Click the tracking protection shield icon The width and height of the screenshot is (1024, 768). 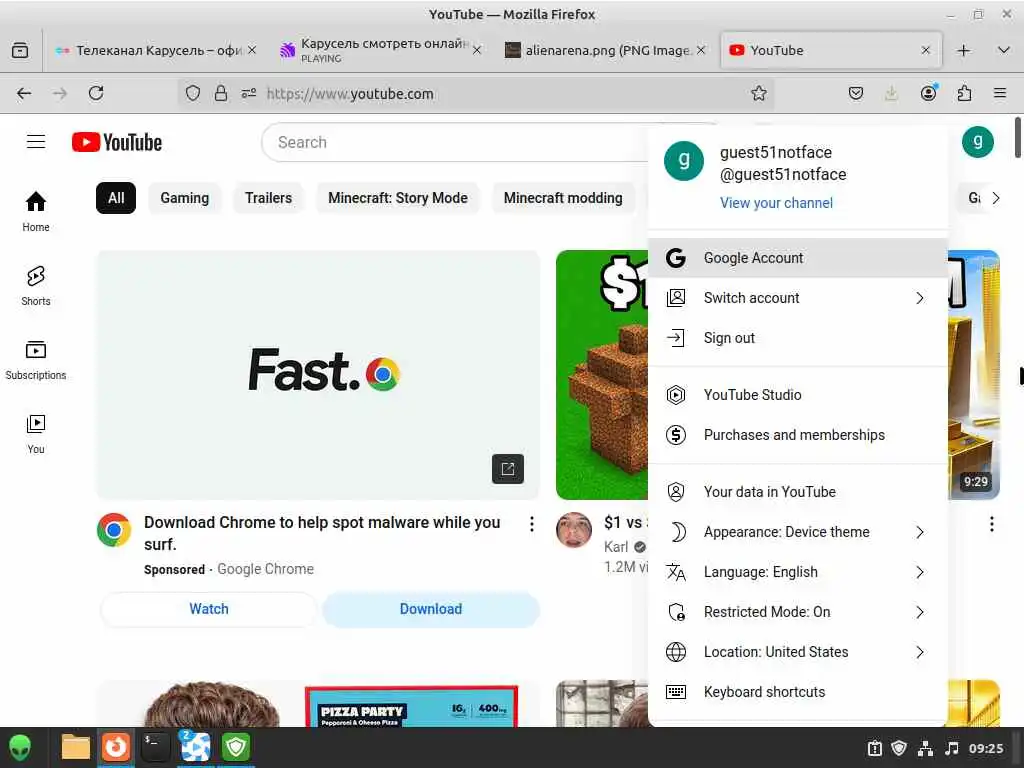click(193, 93)
